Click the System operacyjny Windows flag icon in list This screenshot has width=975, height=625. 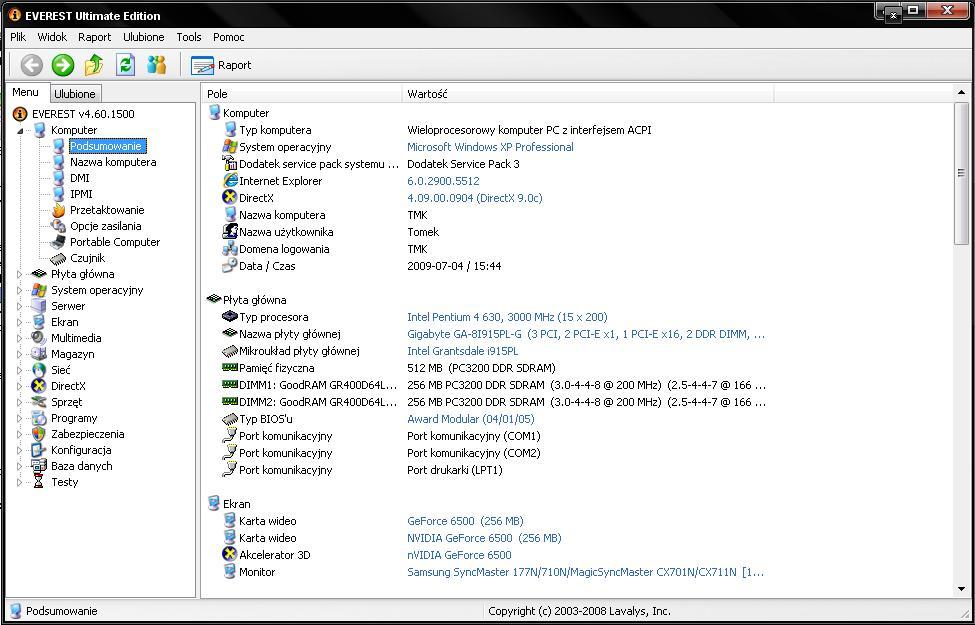coord(229,147)
